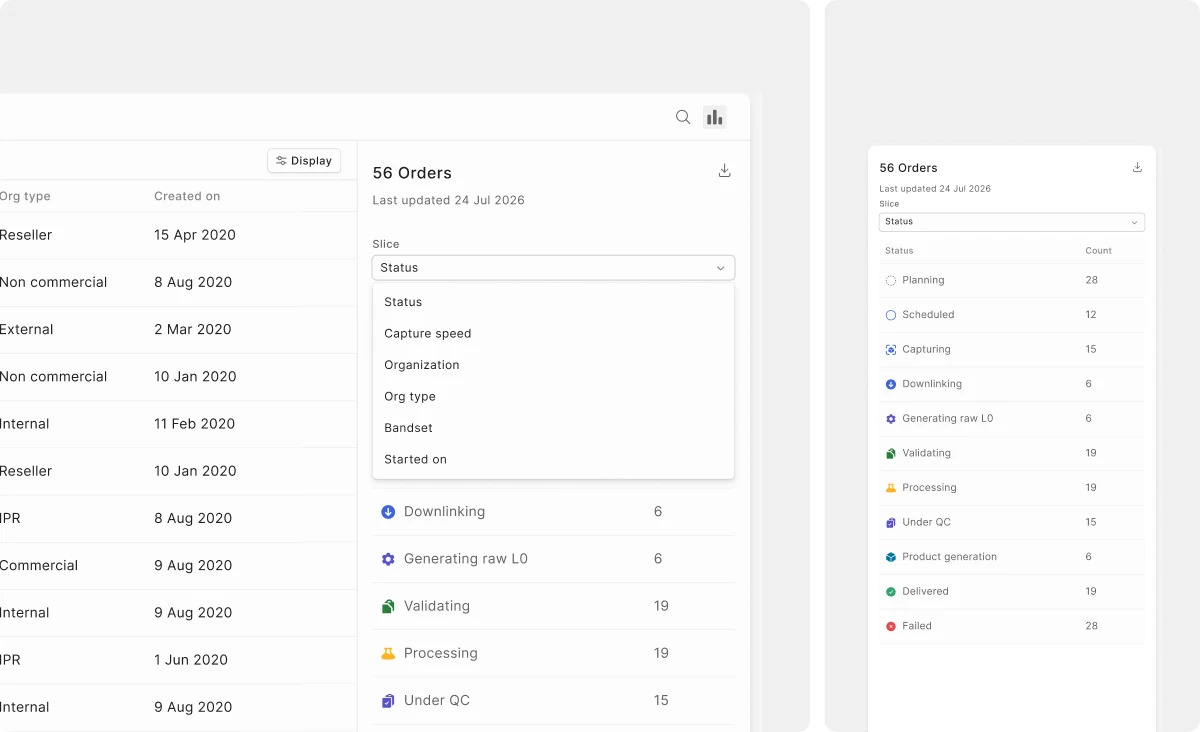Select Capture speed option in dropdown list

(553, 334)
